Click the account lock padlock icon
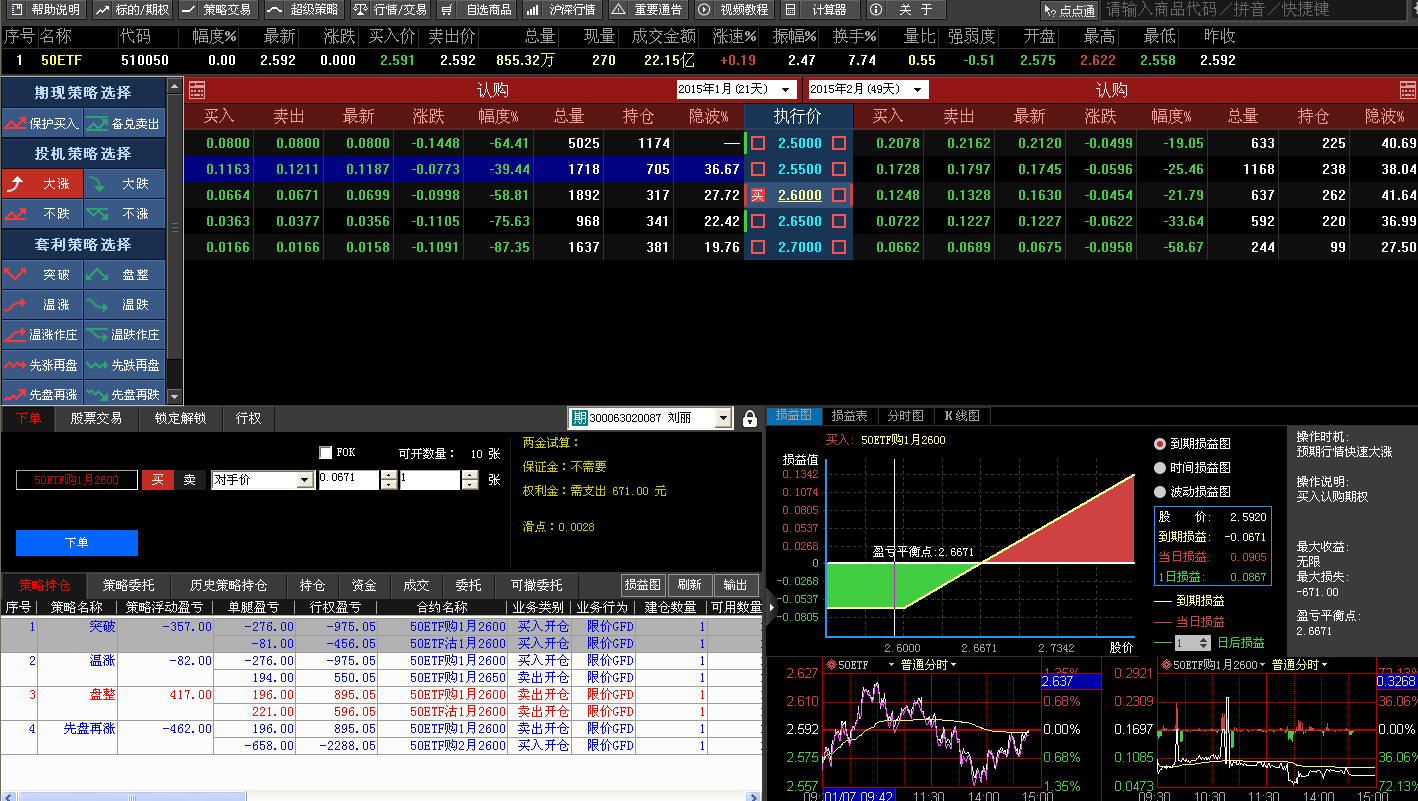This screenshot has height=801, width=1418. point(750,419)
